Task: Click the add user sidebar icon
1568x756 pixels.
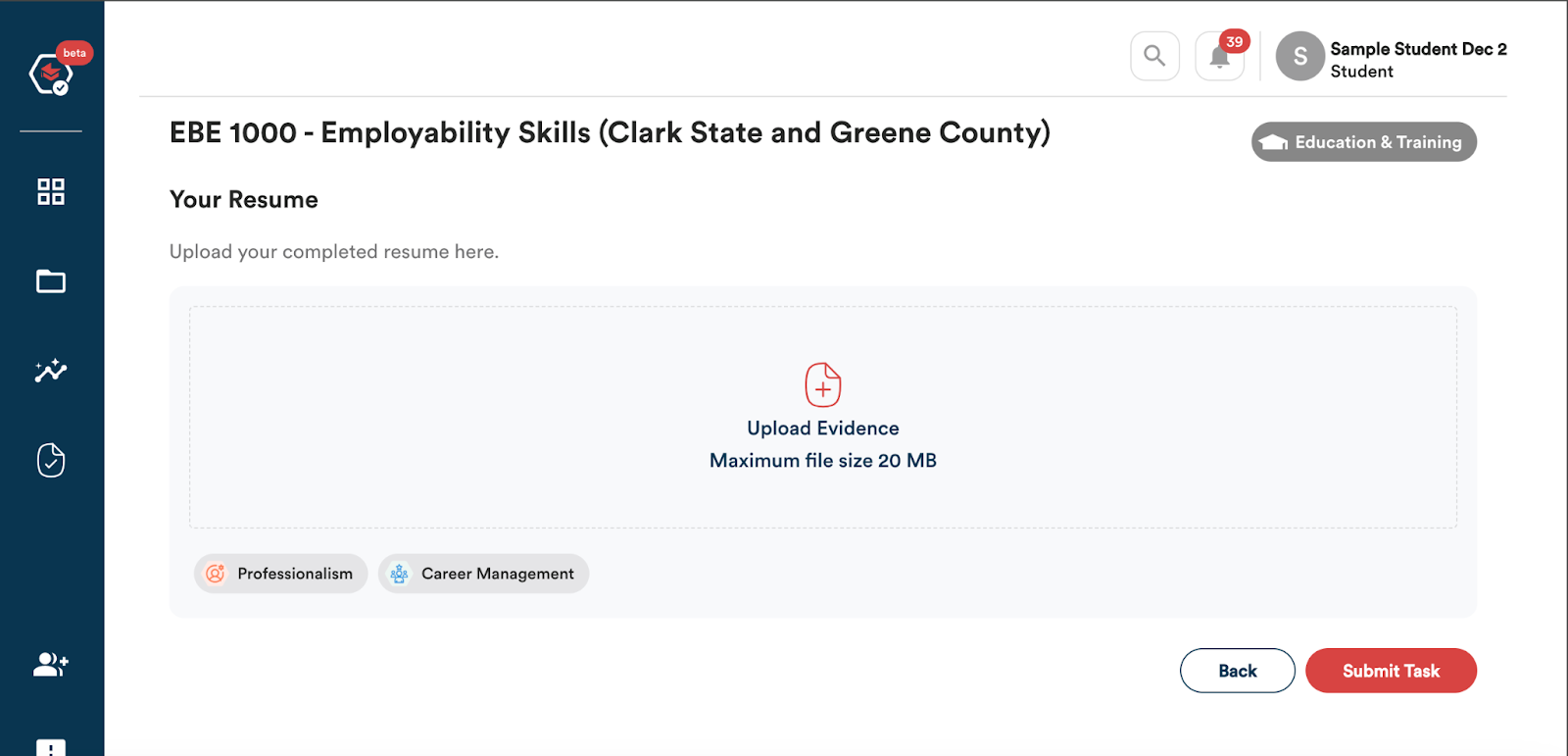Action: (x=51, y=665)
